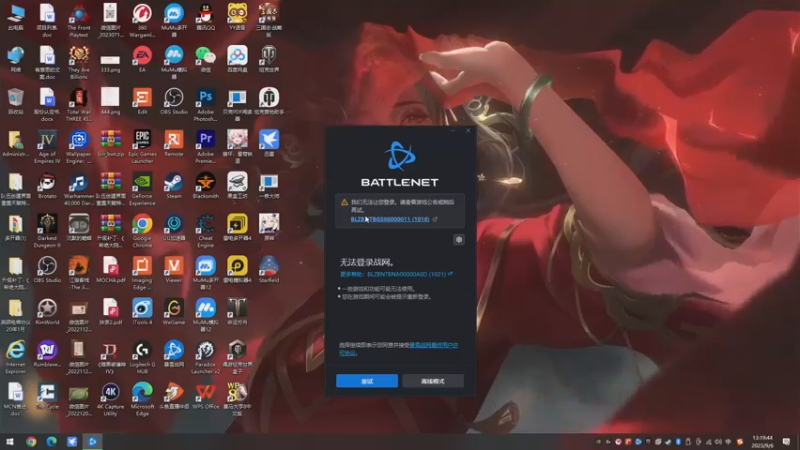
Task: Select the Rumbleverse desktop icon
Action: click(47, 354)
